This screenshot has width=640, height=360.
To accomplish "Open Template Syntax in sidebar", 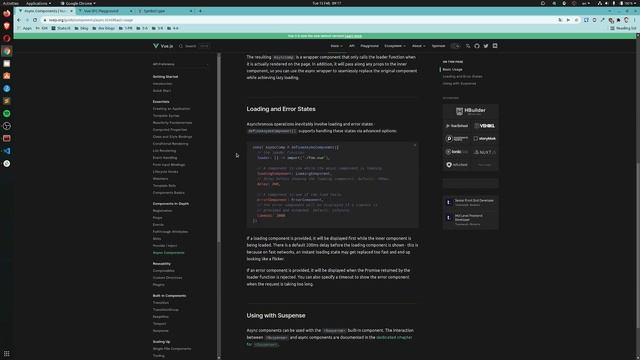I will 166,116.
